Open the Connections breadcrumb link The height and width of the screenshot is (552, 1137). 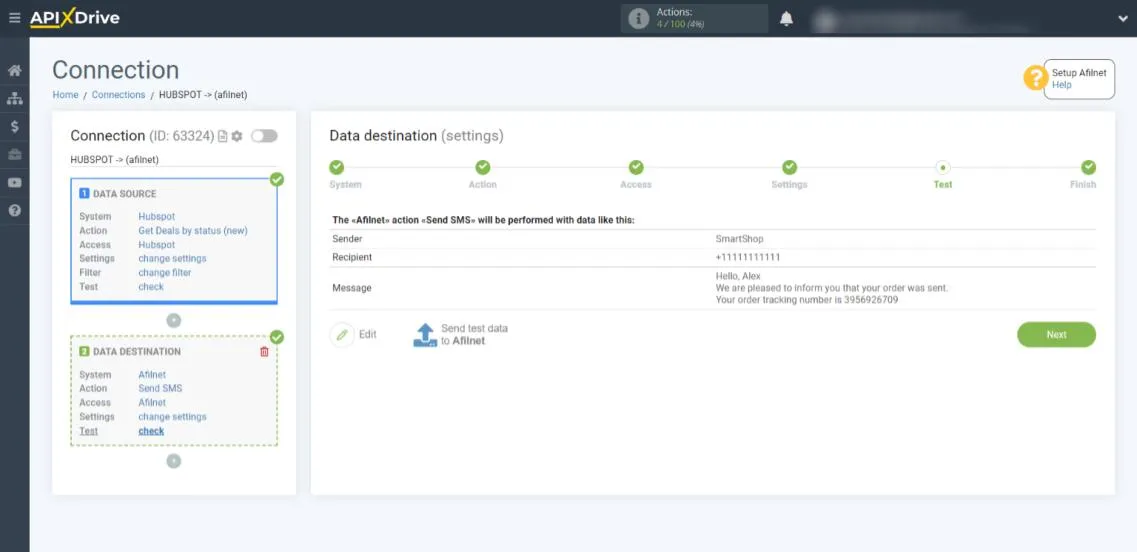tap(118, 95)
